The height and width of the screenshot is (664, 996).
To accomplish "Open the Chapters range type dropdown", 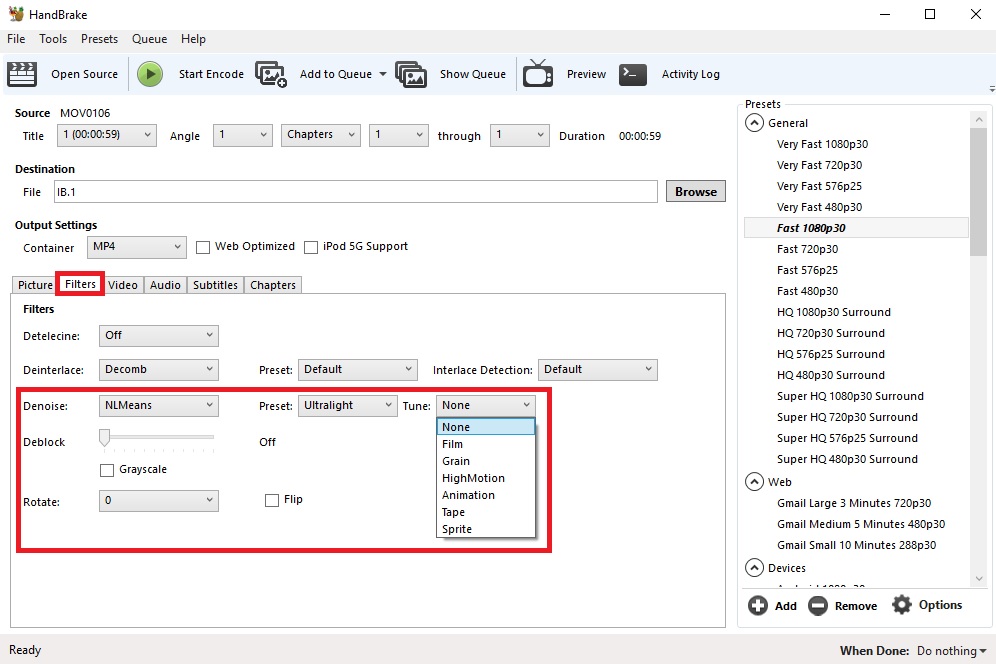I will (321, 135).
